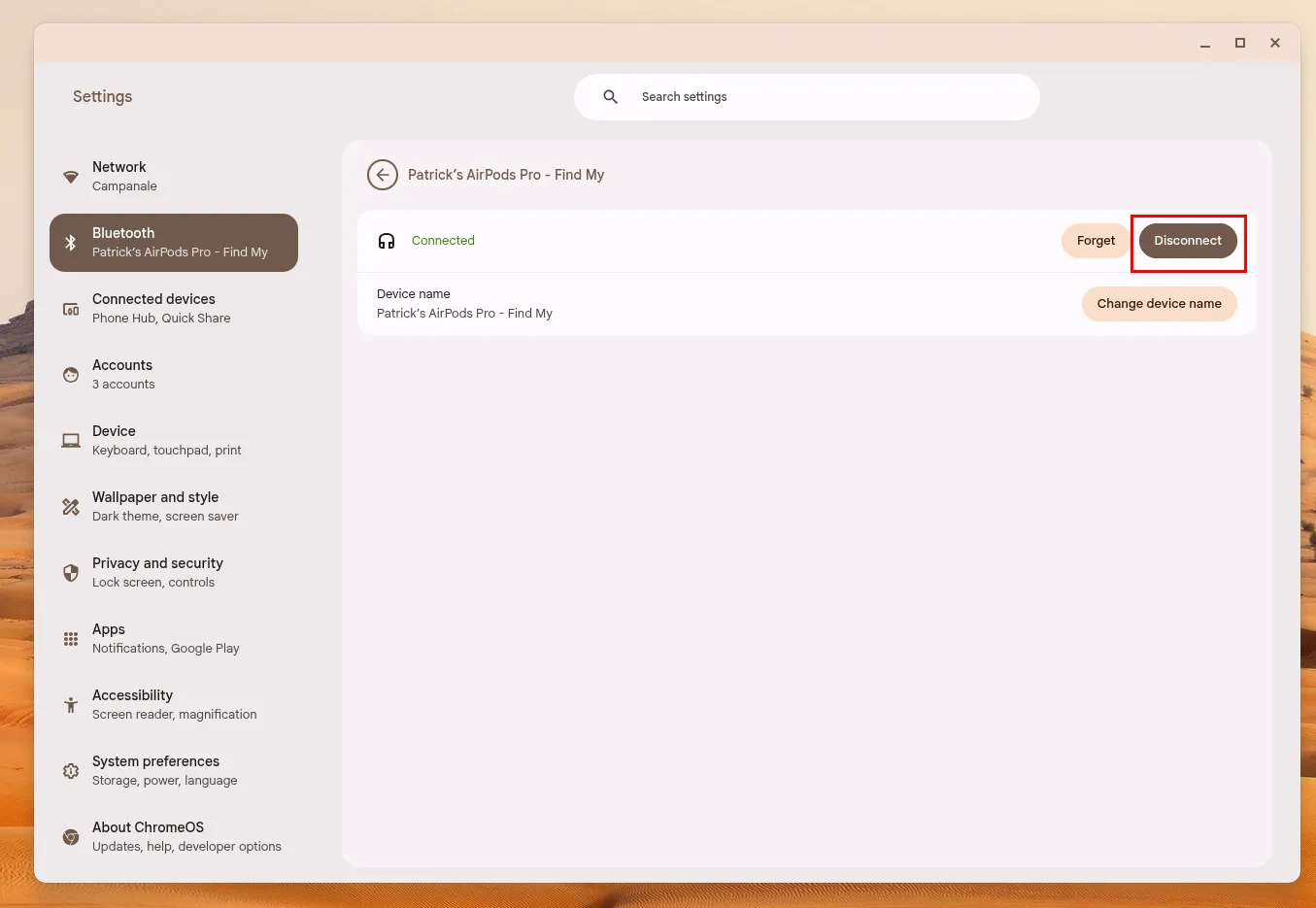
Task: Forget this Bluetooth device
Action: pyautogui.click(x=1096, y=241)
